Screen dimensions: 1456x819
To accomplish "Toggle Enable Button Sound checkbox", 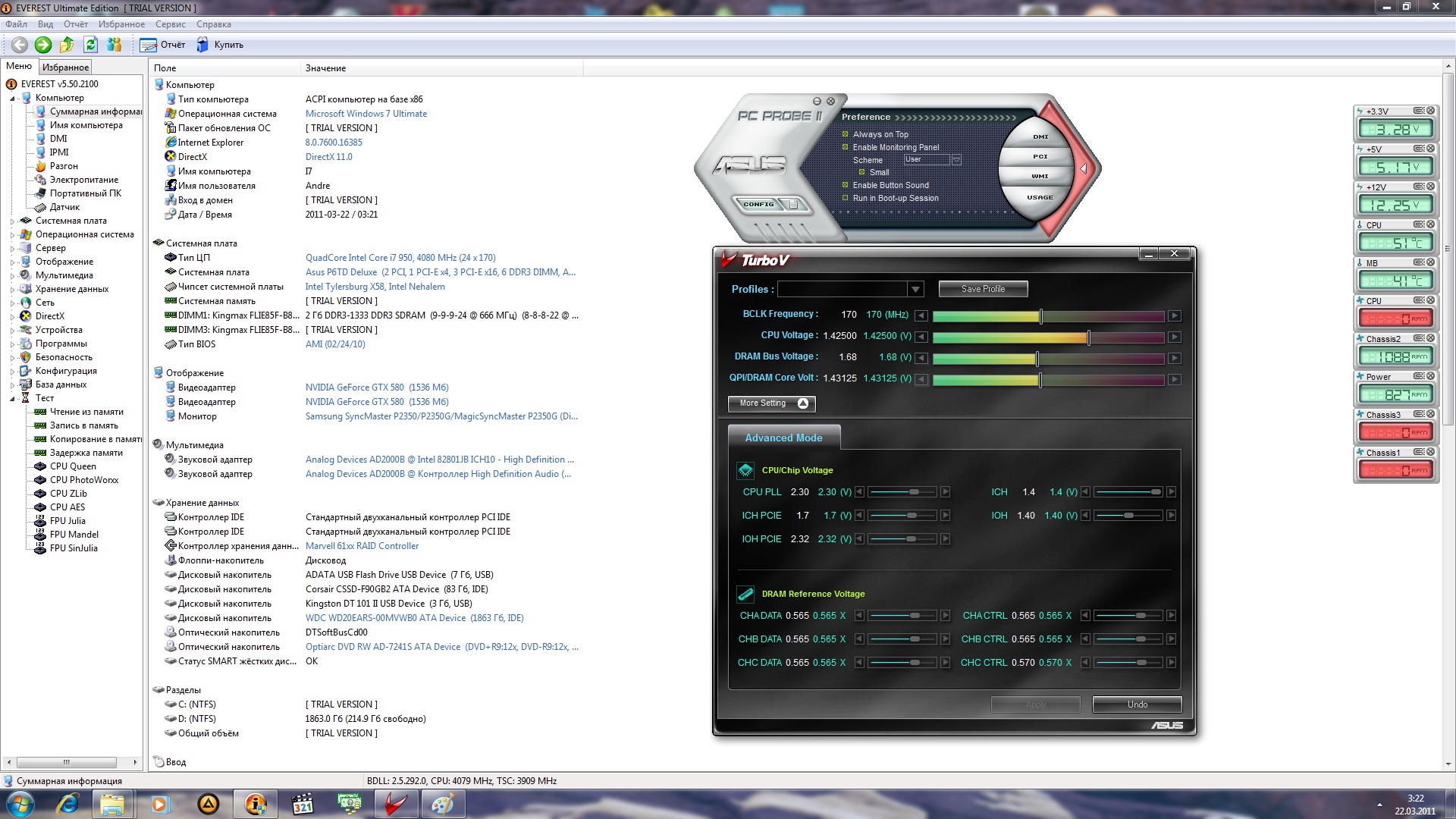I will point(846,185).
